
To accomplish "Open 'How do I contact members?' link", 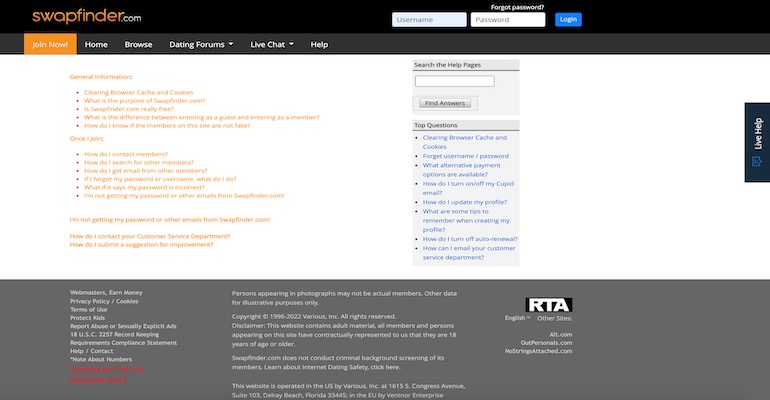I will (x=126, y=154).
